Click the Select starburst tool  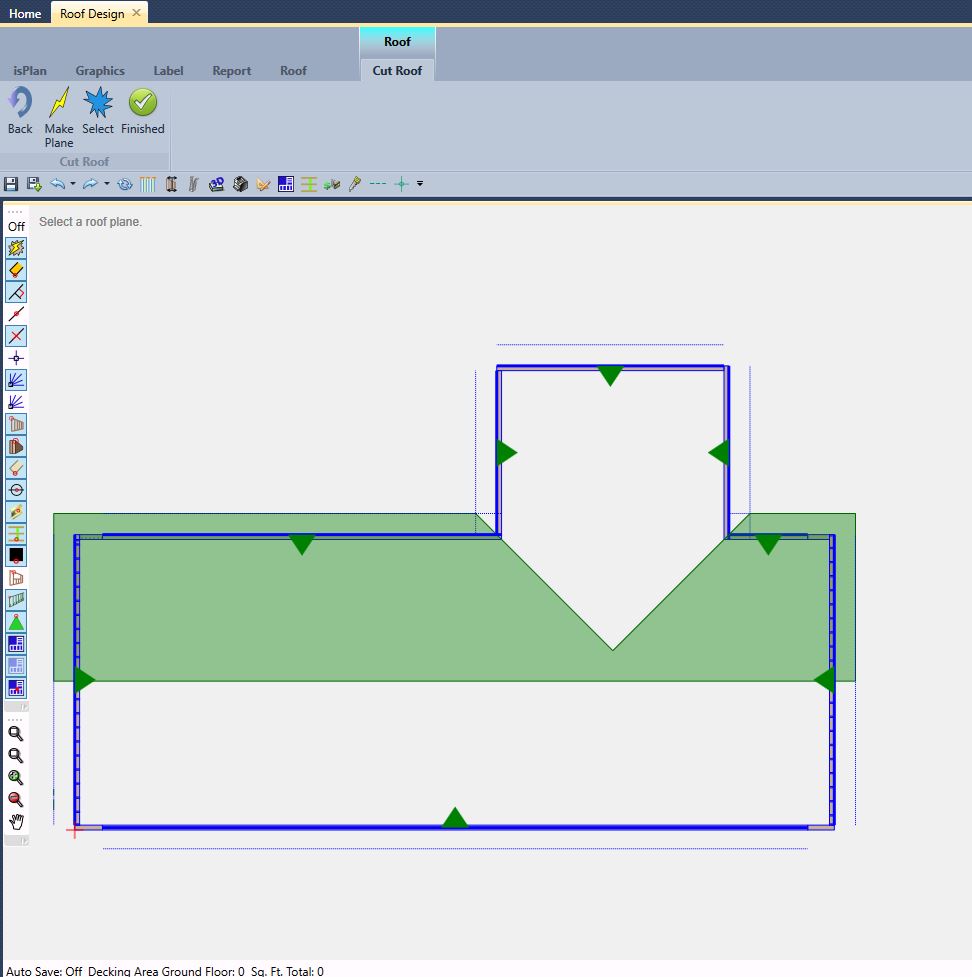point(98,104)
